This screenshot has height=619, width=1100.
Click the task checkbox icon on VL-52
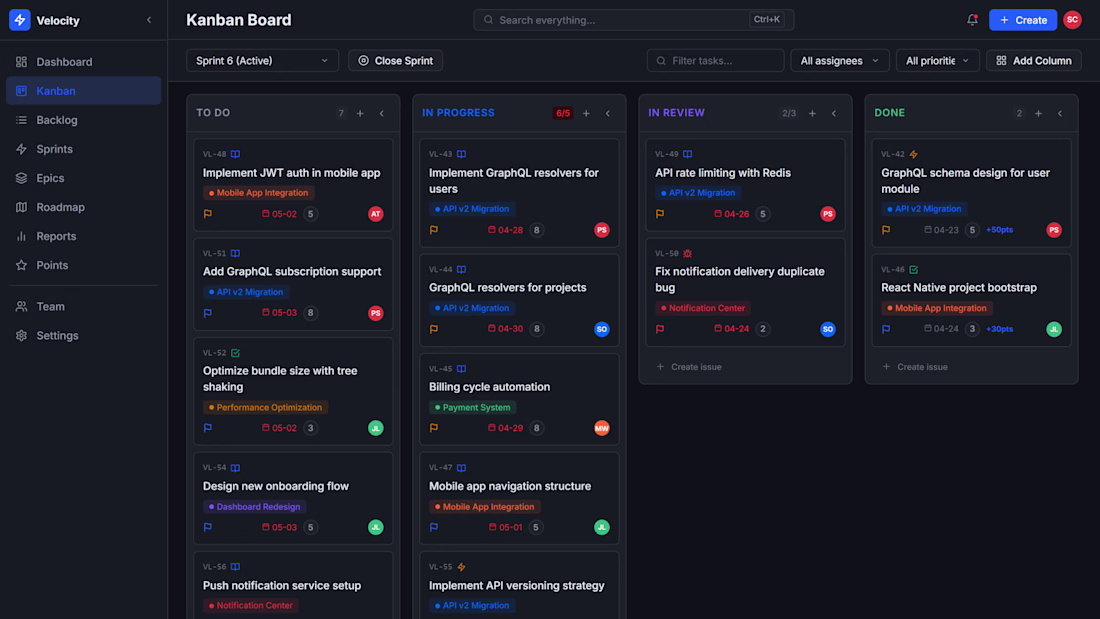[x=236, y=353]
